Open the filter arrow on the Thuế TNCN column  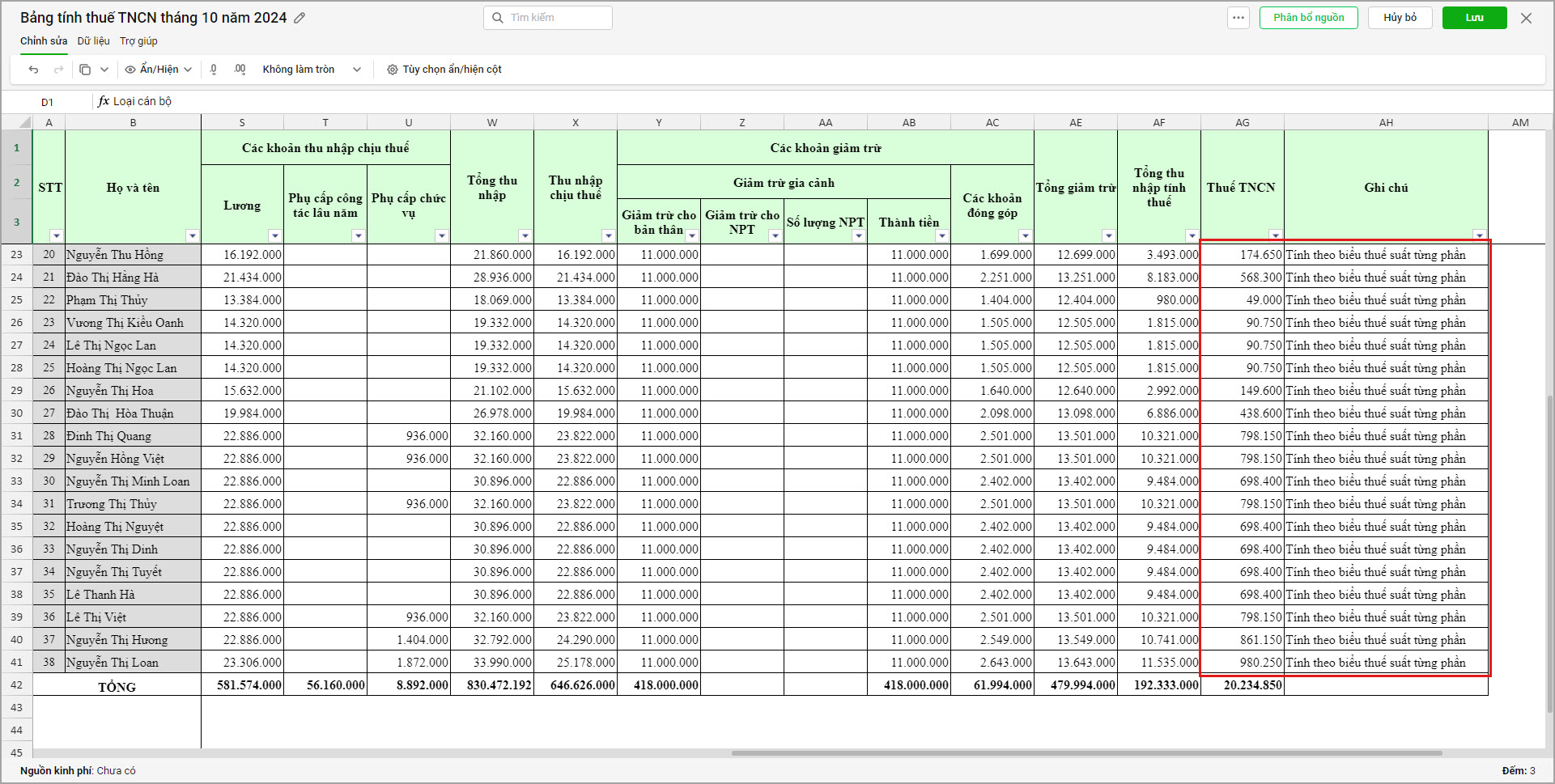point(1275,235)
